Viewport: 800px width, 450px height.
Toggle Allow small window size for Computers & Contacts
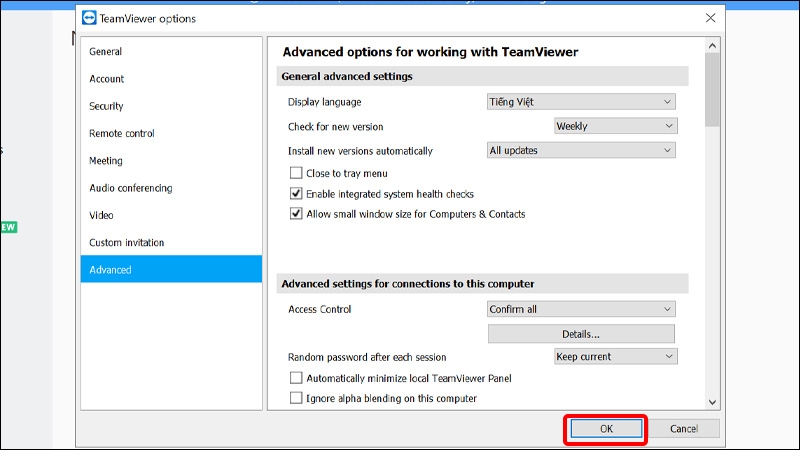coord(296,213)
